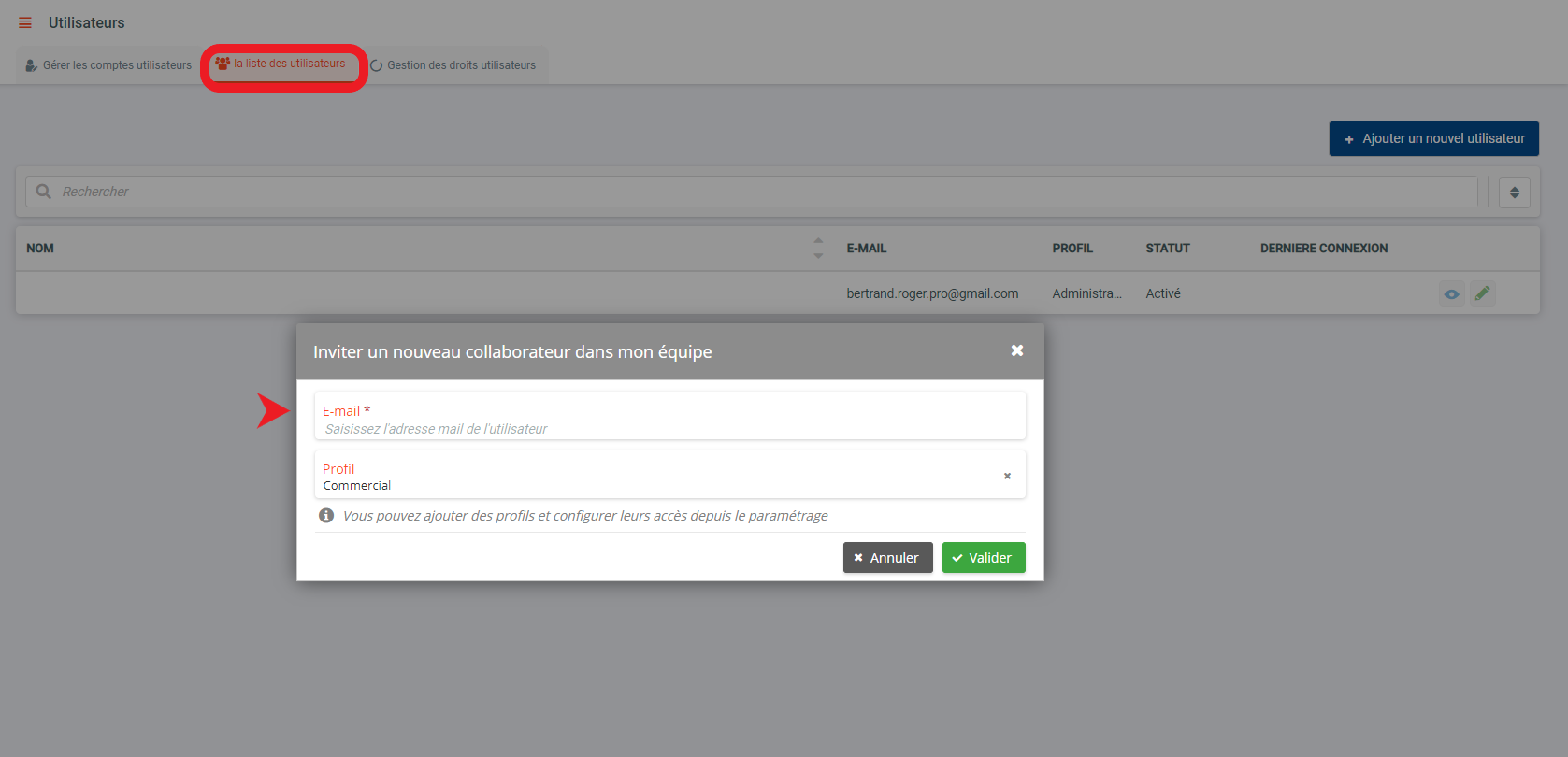Edit the user with the pencil icon
Image resolution: width=1568 pixels, height=757 pixels.
pyautogui.click(x=1482, y=293)
